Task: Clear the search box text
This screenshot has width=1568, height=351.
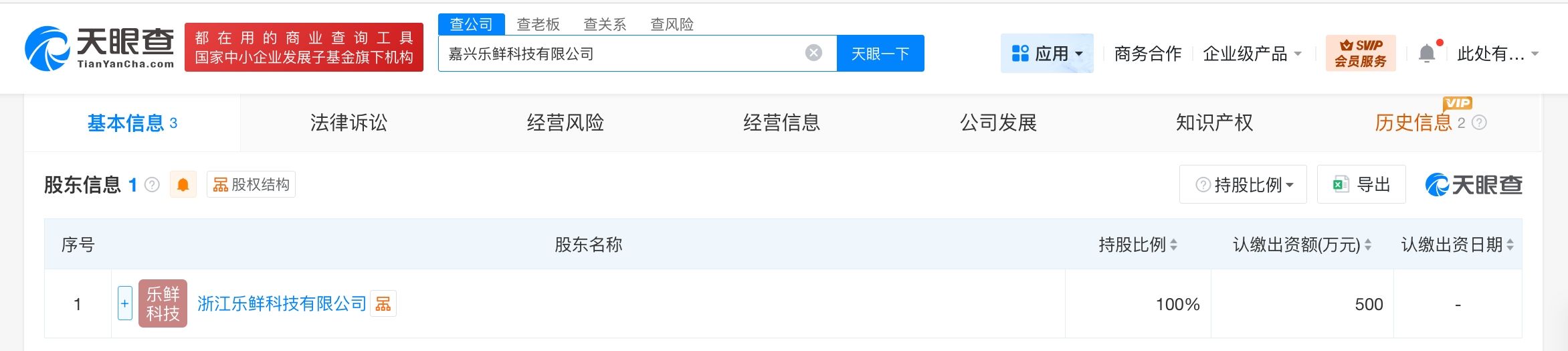Action: (x=813, y=53)
